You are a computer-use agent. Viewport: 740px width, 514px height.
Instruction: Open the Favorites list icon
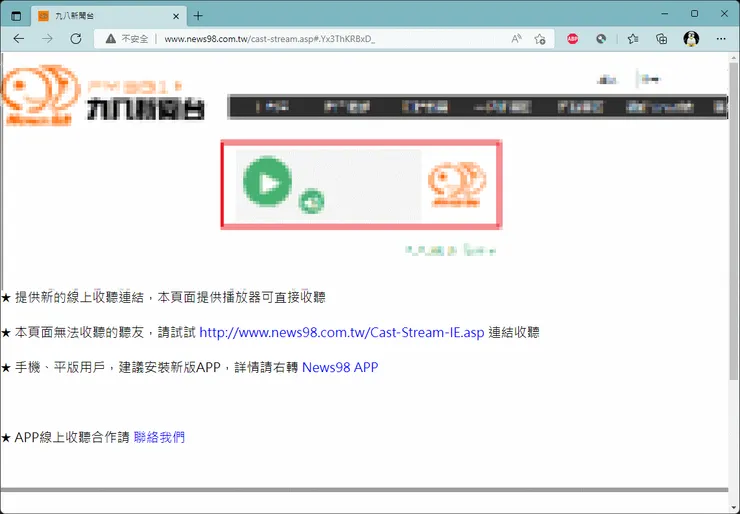633,39
